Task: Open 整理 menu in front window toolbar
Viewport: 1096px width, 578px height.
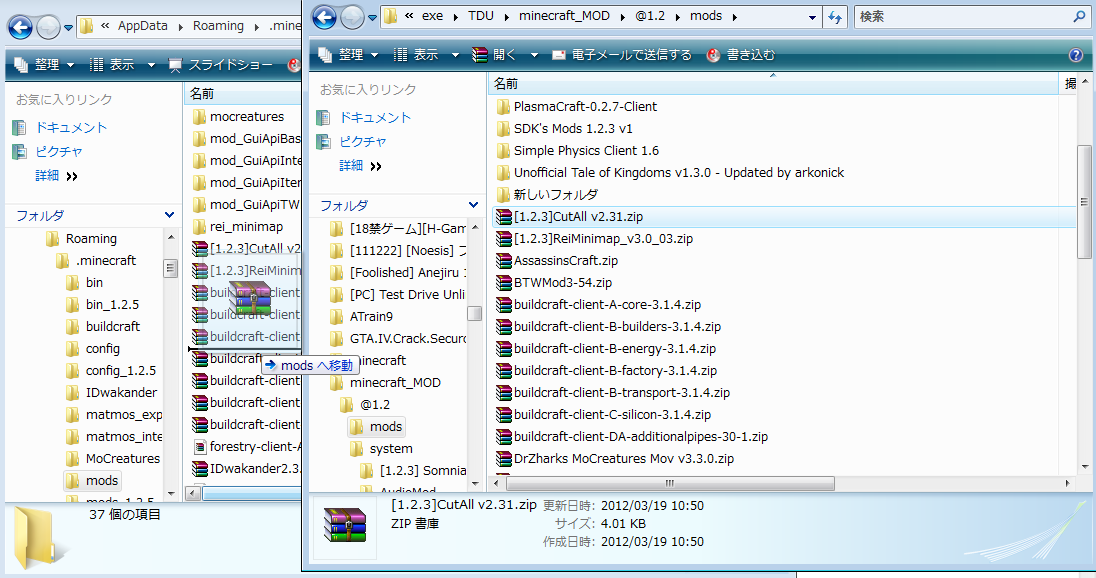Action: (x=348, y=55)
